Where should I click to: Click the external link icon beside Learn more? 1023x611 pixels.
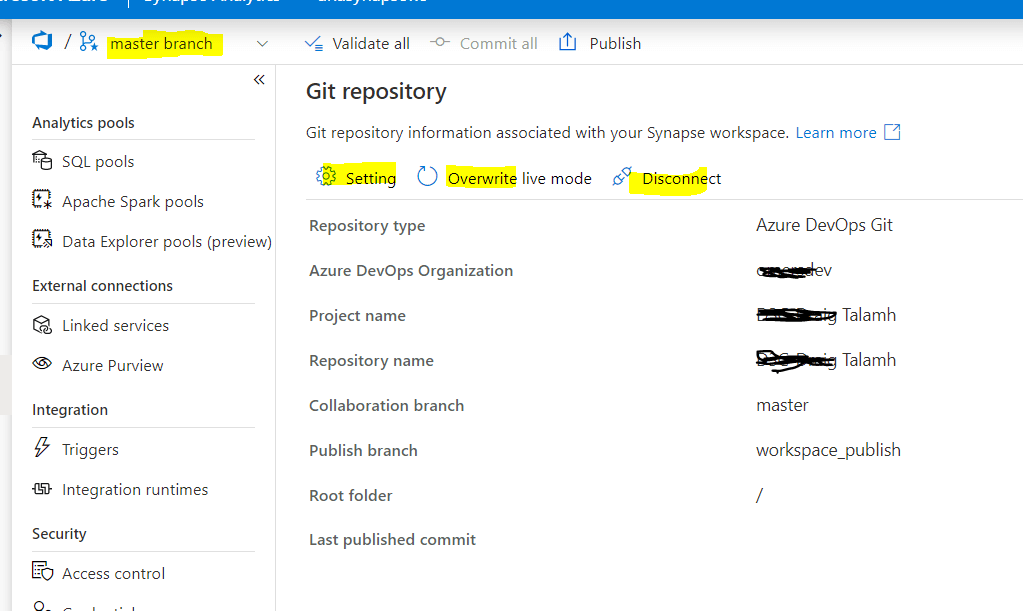(x=892, y=132)
